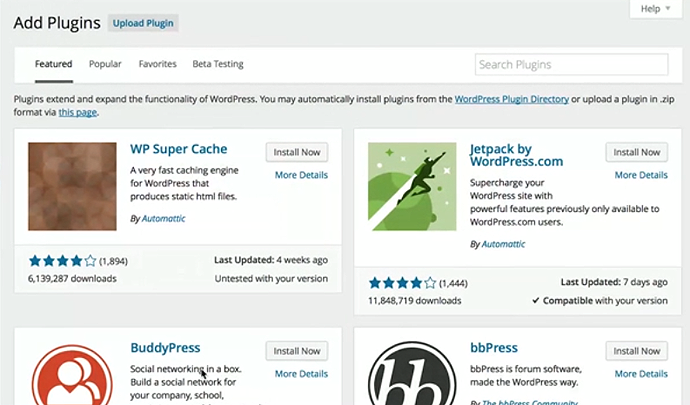Click the Jetpack plugin icon

412,186
